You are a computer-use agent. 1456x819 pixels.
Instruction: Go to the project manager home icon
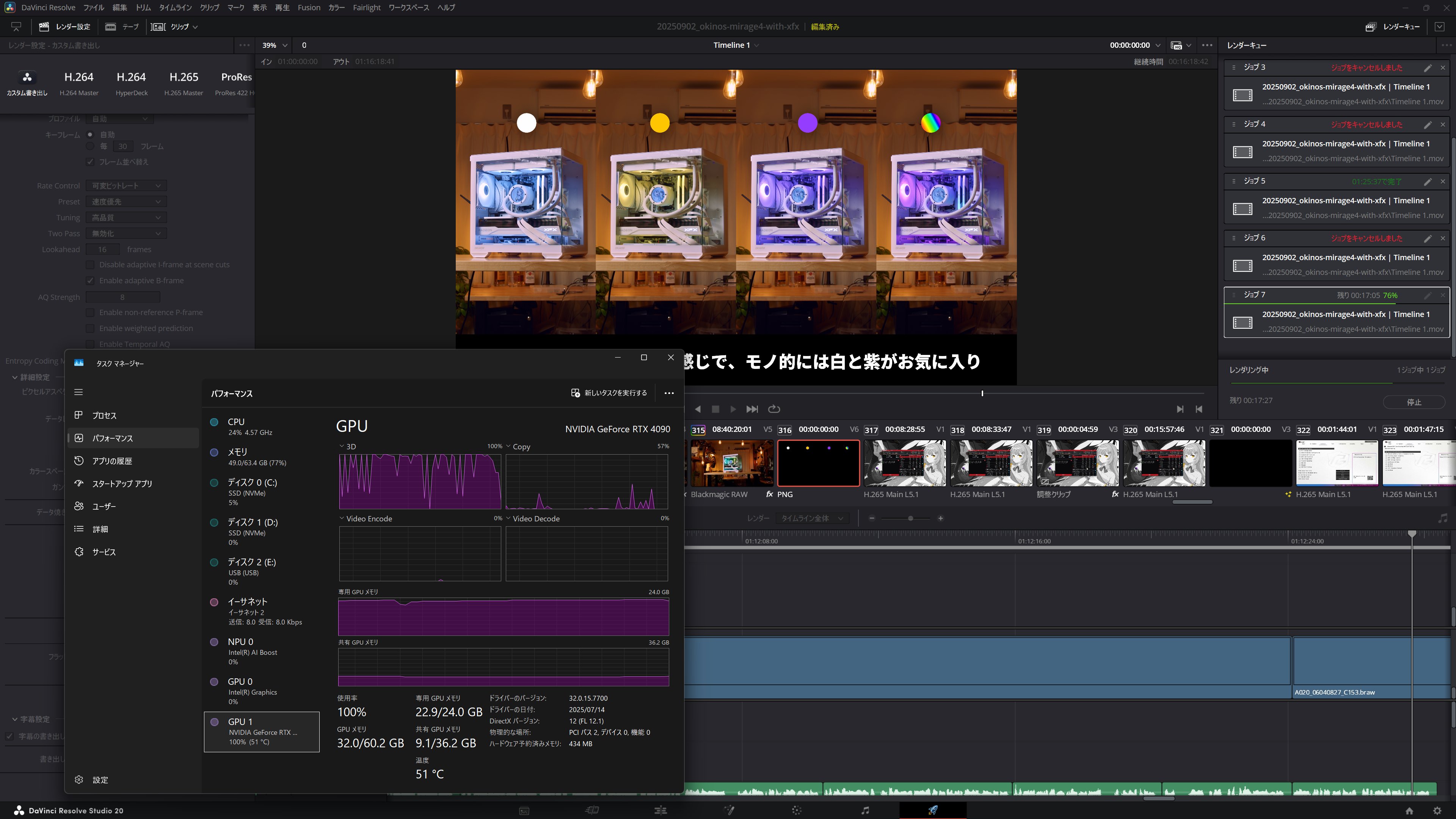click(1409, 811)
